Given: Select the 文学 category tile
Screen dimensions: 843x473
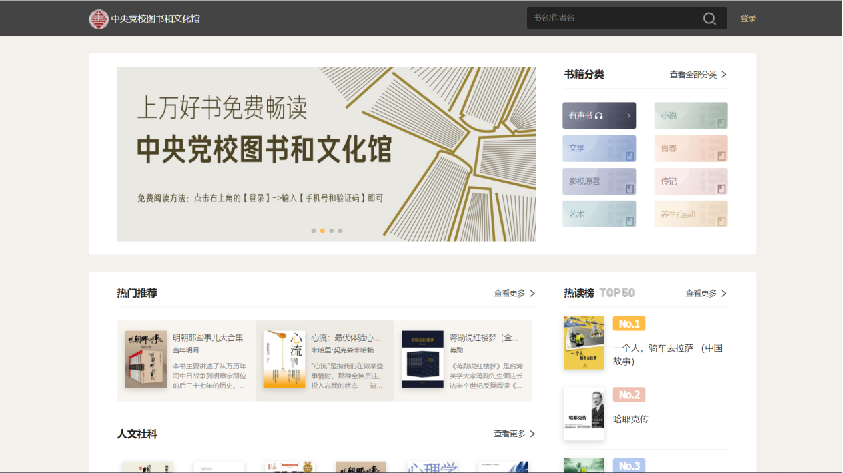Looking at the screenshot, I should pyautogui.click(x=599, y=149).
